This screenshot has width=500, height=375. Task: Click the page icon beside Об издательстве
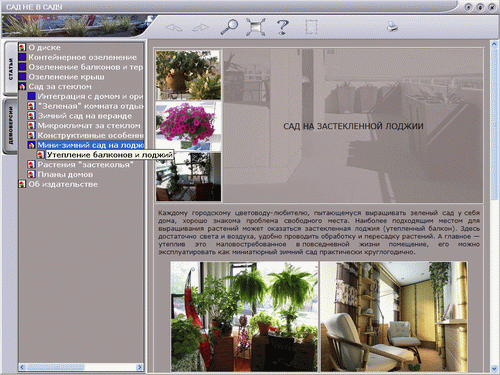point(22,184)
